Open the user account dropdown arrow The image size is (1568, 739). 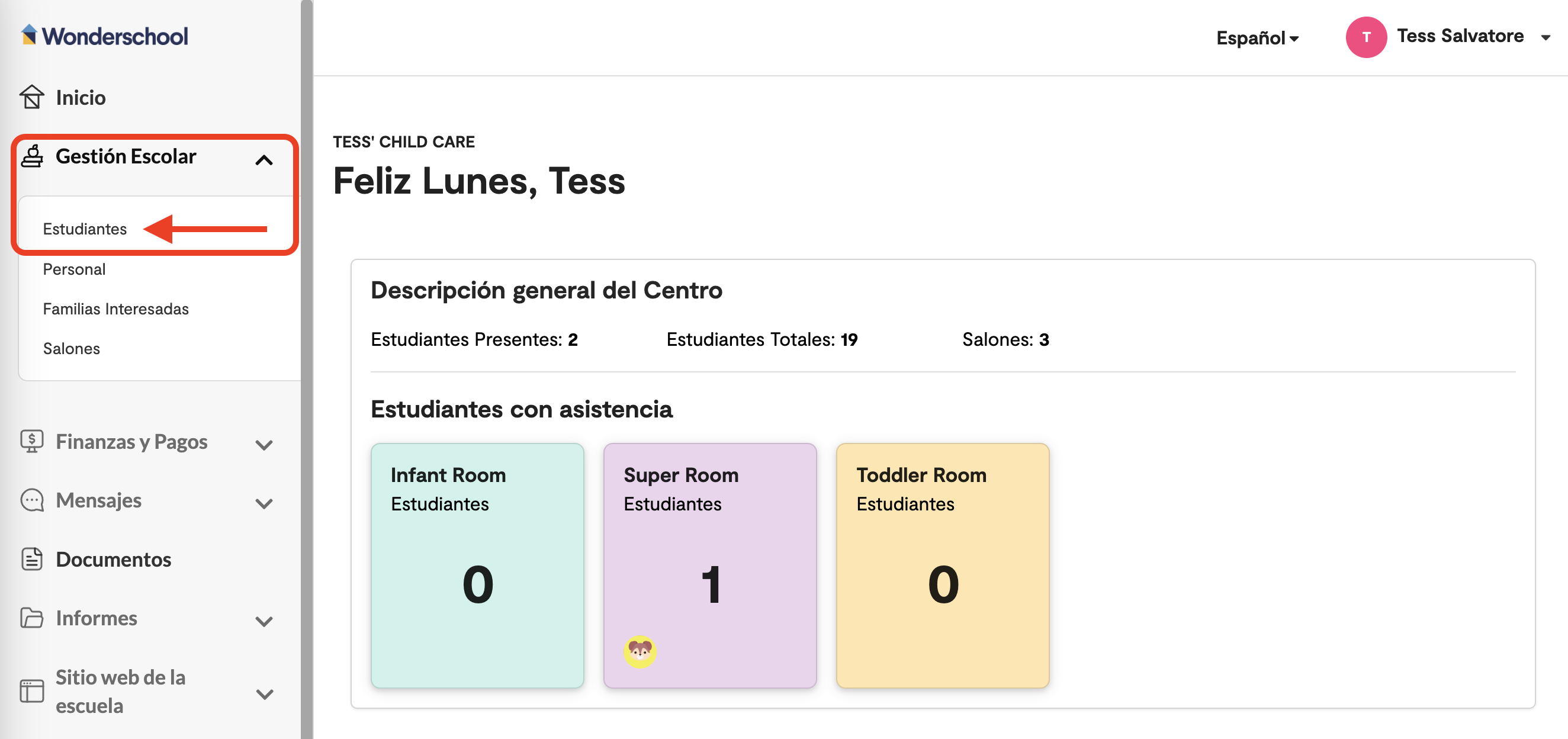tap(1545, 38)
